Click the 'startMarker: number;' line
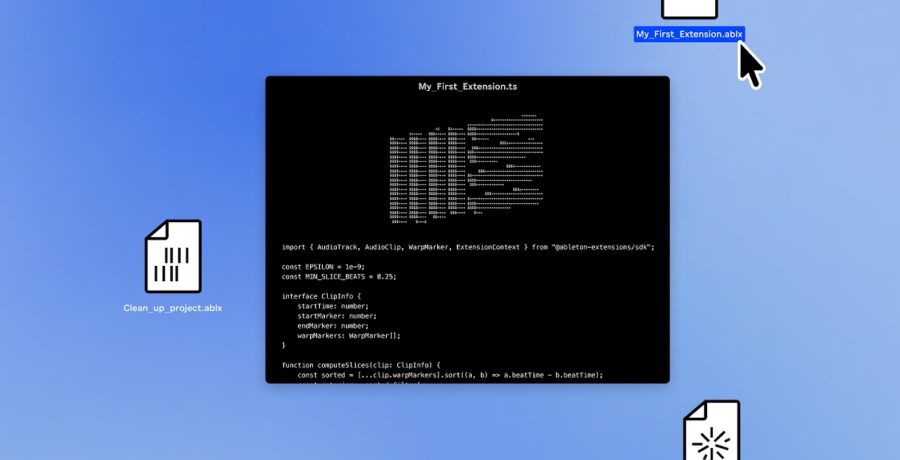900x460 pixels. (337, 316)
